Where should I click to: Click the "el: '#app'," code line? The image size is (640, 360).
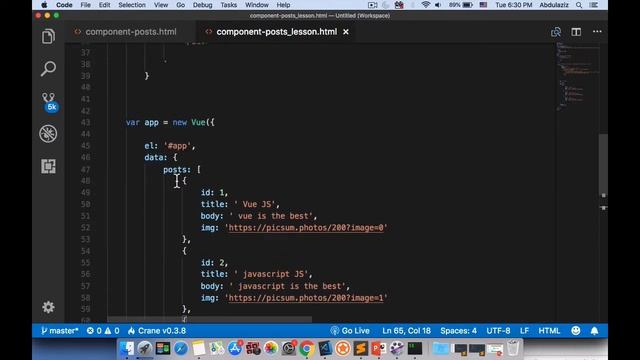[170, 146]
